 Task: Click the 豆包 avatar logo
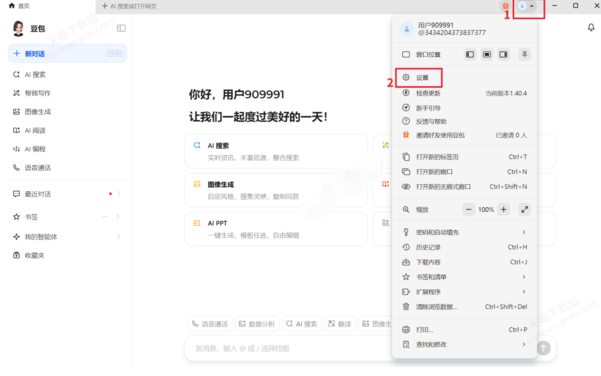click(x=18, y=28)
